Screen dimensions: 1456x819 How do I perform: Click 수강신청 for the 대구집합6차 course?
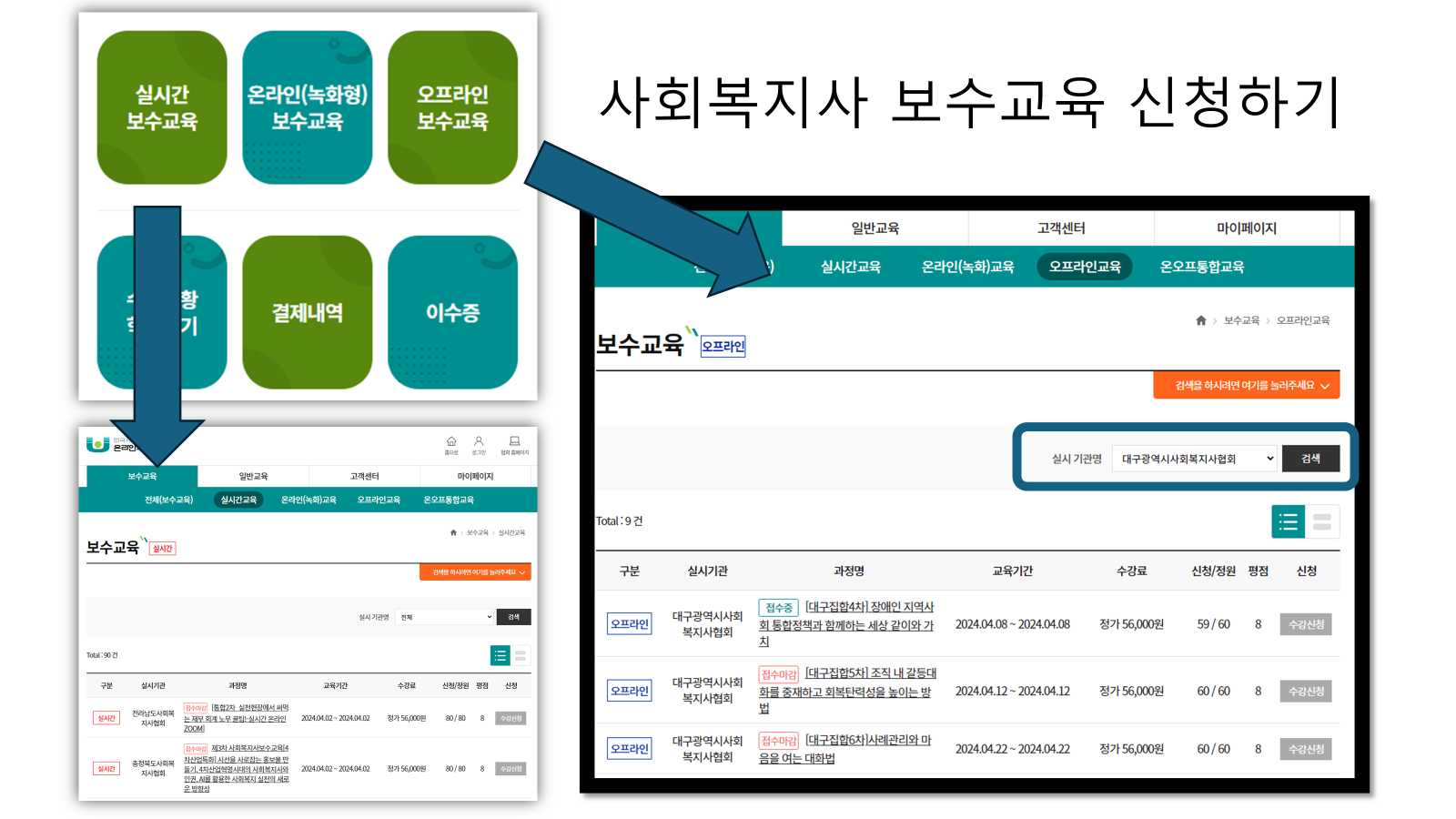point(1307,749)
